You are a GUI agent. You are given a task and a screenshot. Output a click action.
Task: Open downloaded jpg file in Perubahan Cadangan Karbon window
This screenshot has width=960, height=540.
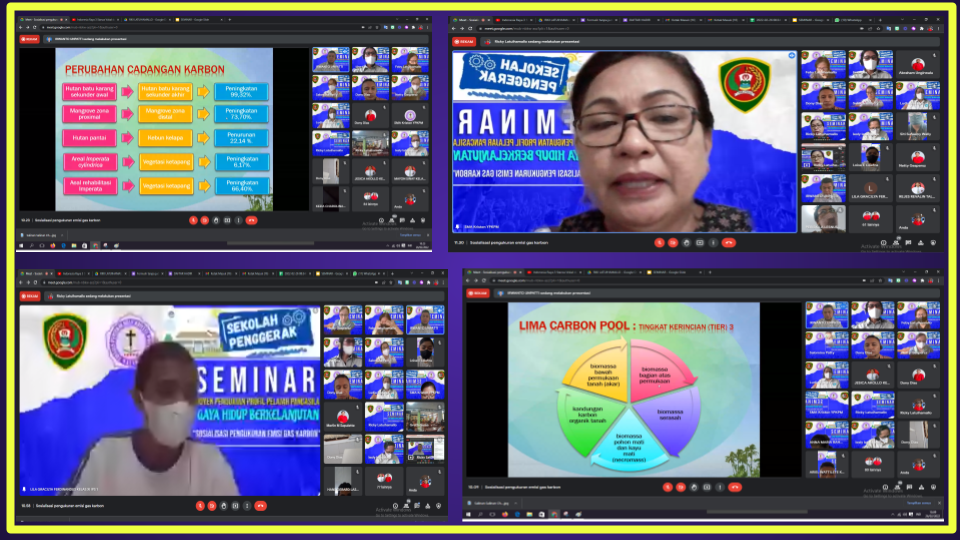point(39,235)
